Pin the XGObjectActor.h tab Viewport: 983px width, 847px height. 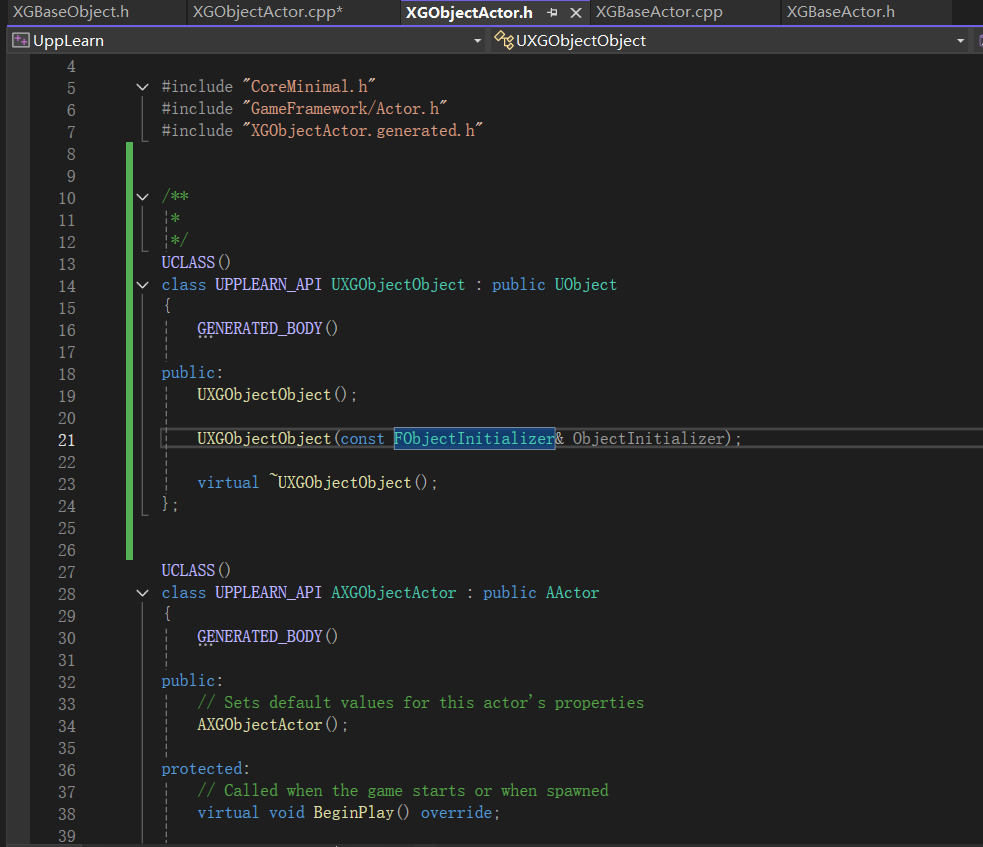click(x=552, y=13)
